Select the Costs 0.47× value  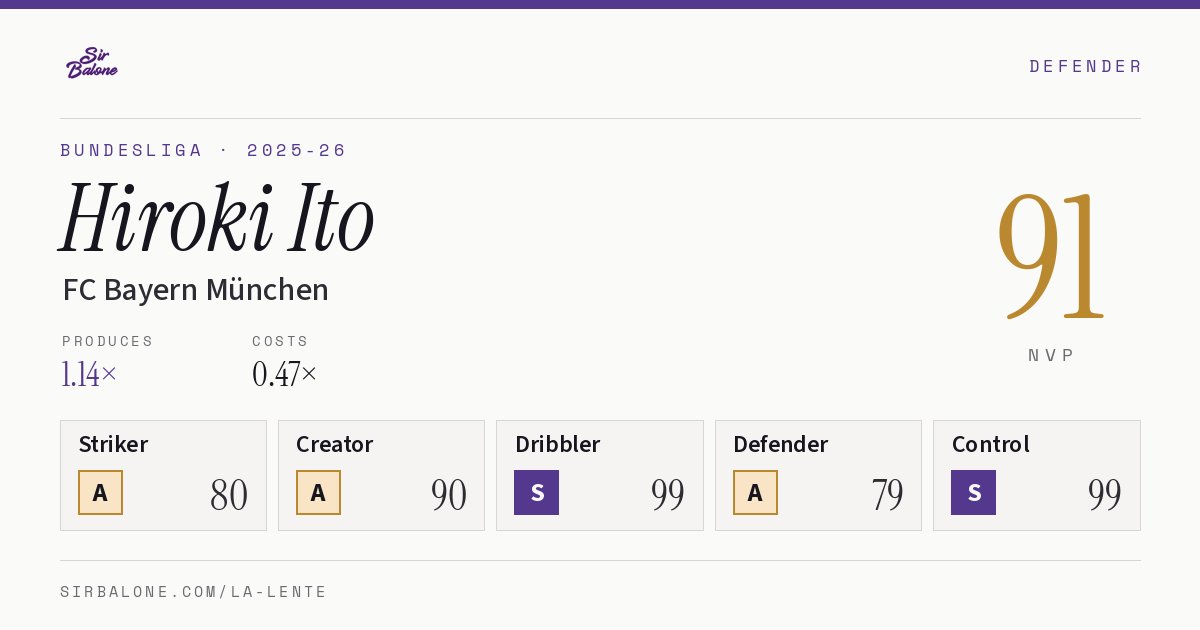coord(284,374)
